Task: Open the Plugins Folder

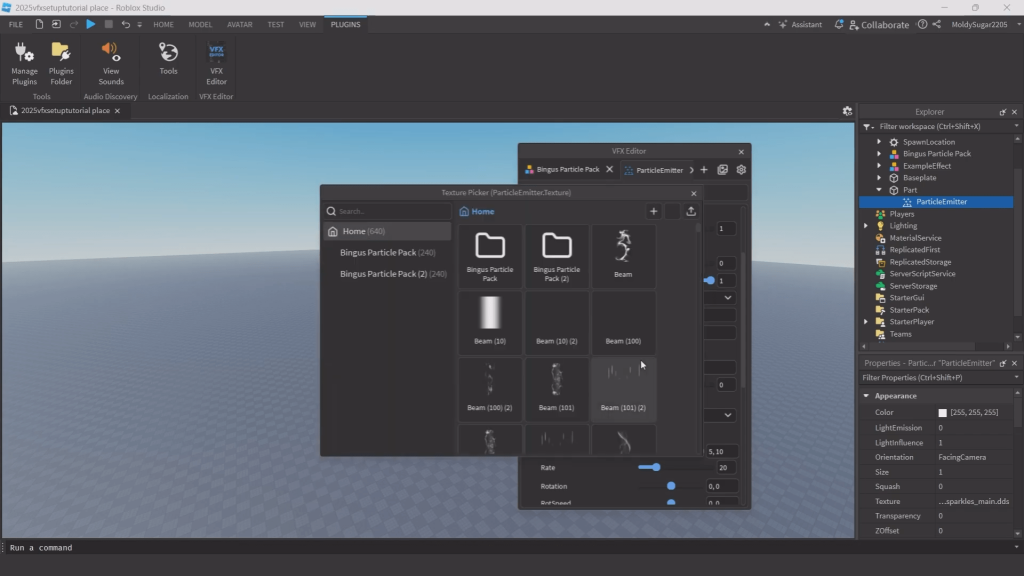Action: point(61,63)
